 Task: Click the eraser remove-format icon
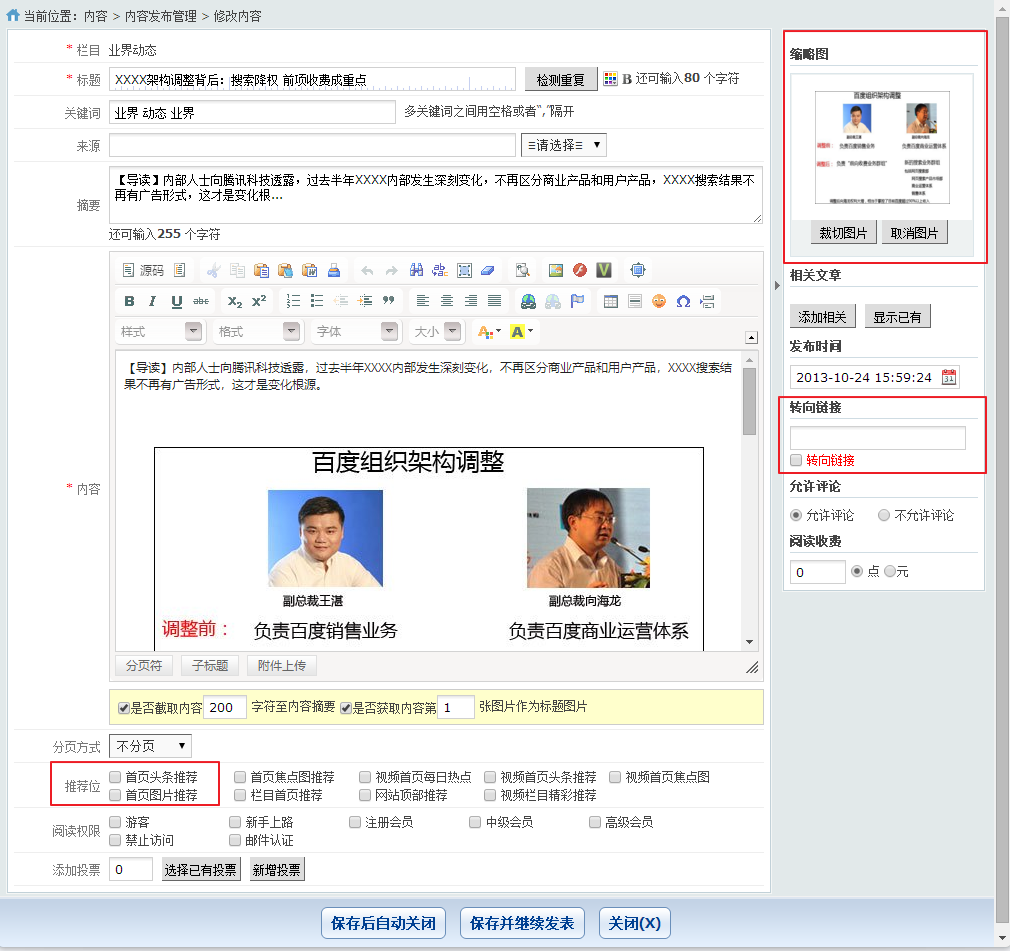pos(488,271)
